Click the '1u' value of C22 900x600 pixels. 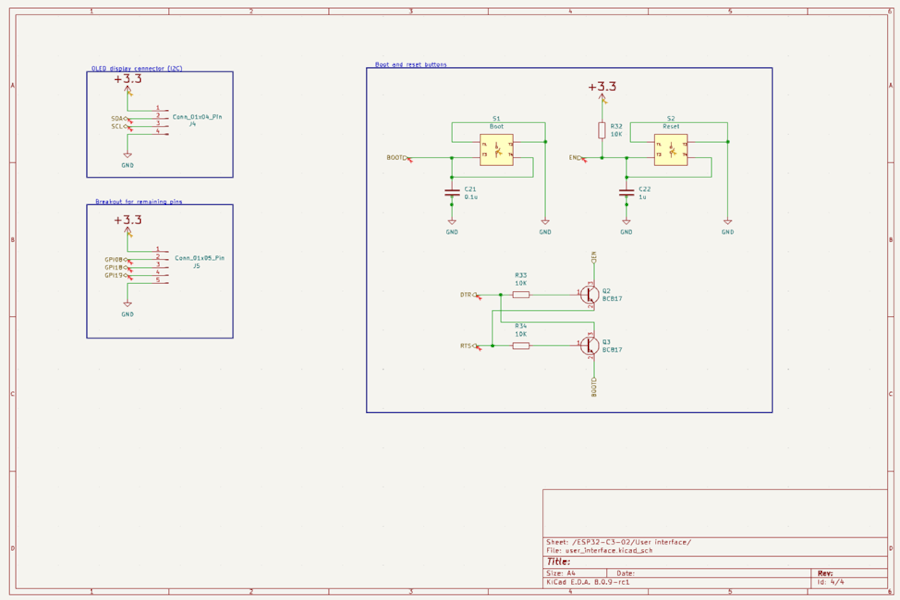click(642, 197)
